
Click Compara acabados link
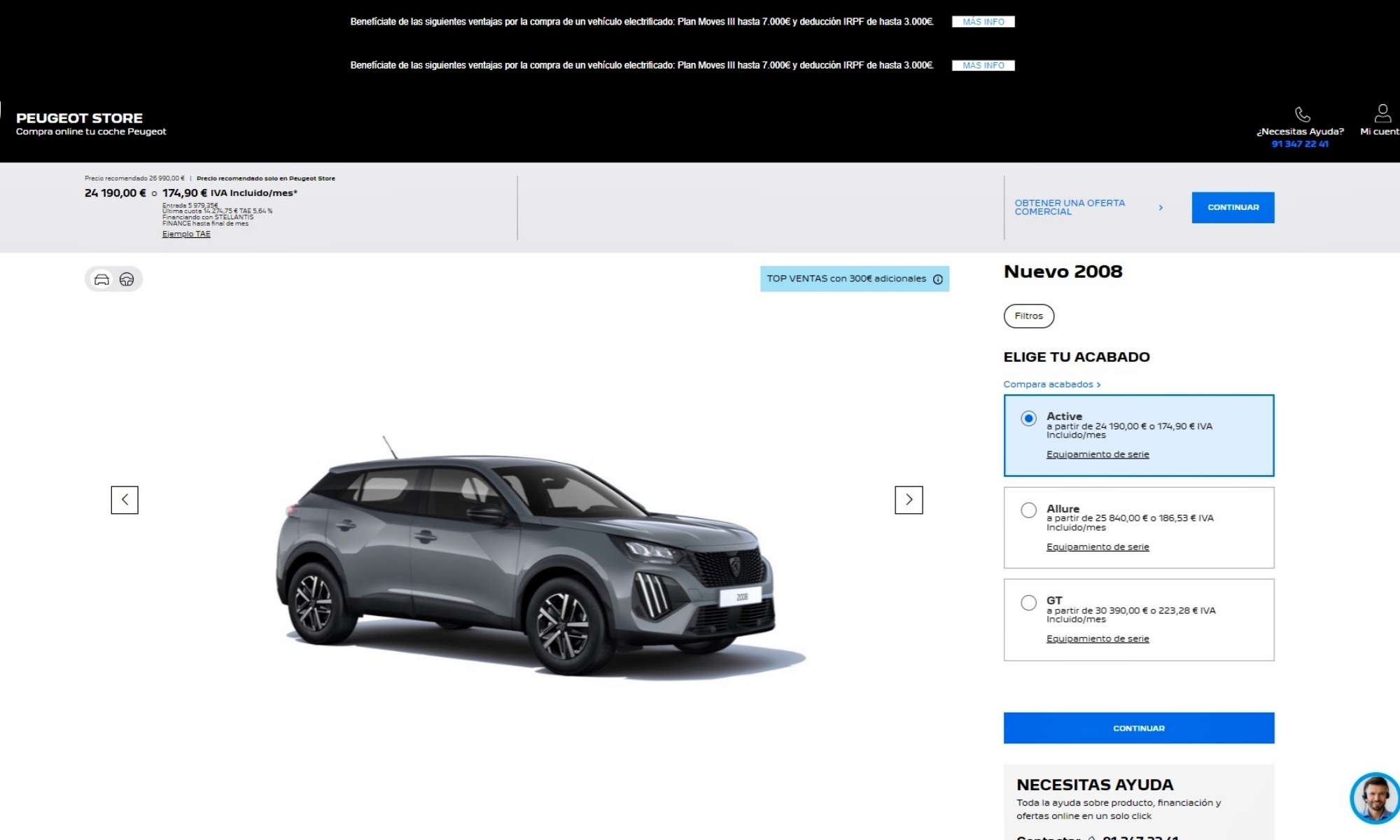[x=1051, y=384]
